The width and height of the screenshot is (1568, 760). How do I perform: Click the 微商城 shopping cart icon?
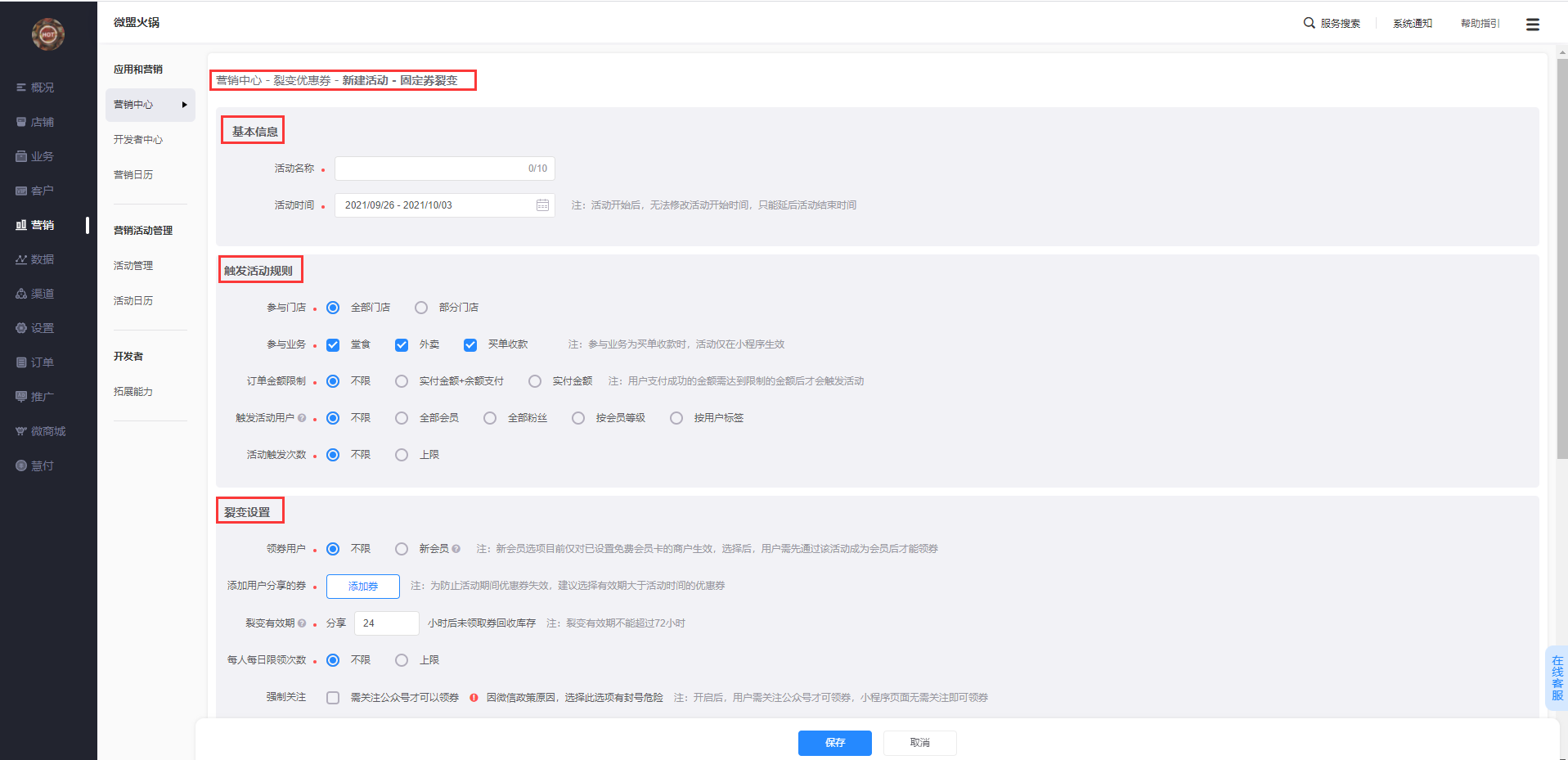tap(21, 431)
